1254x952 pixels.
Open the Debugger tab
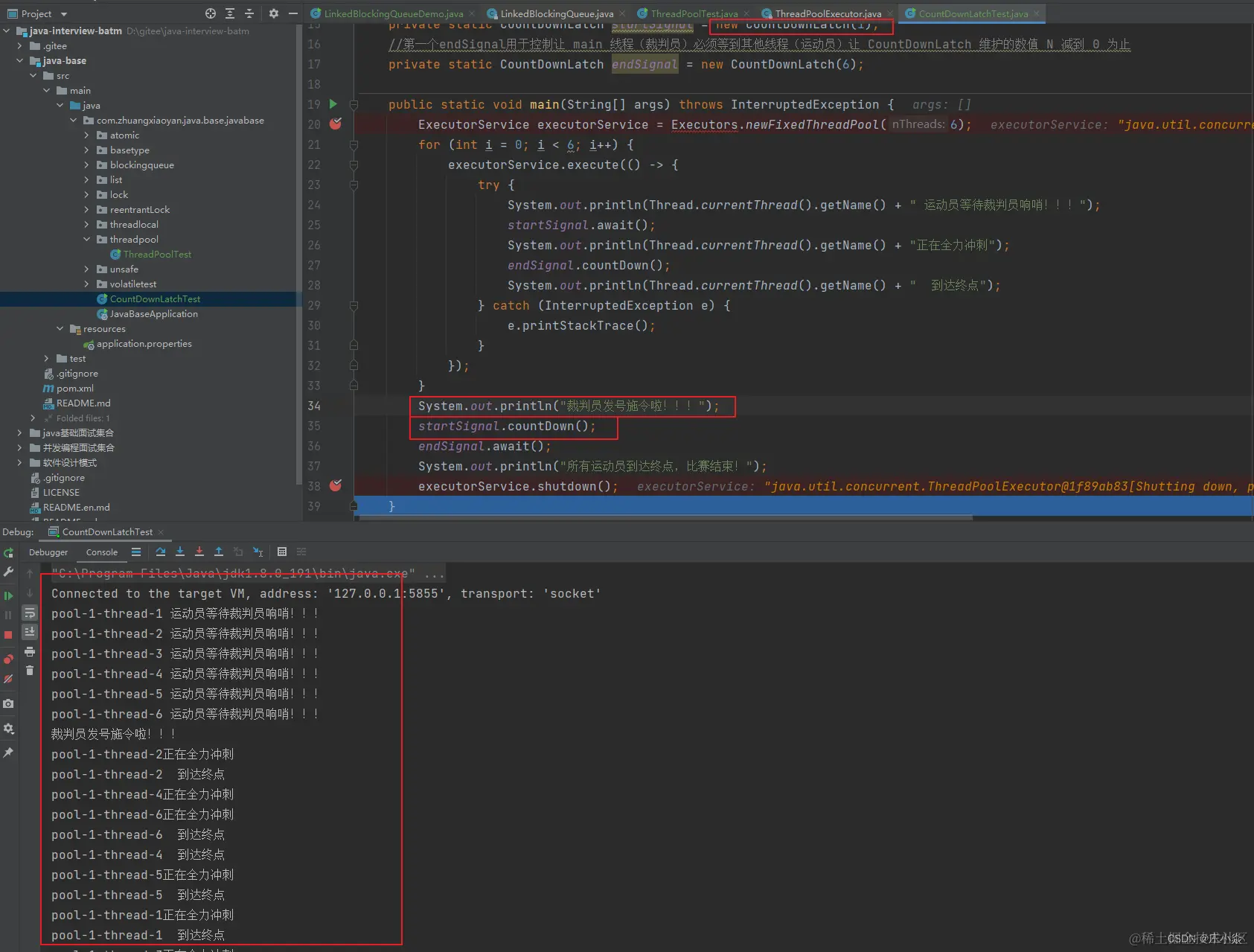(48, 552)
